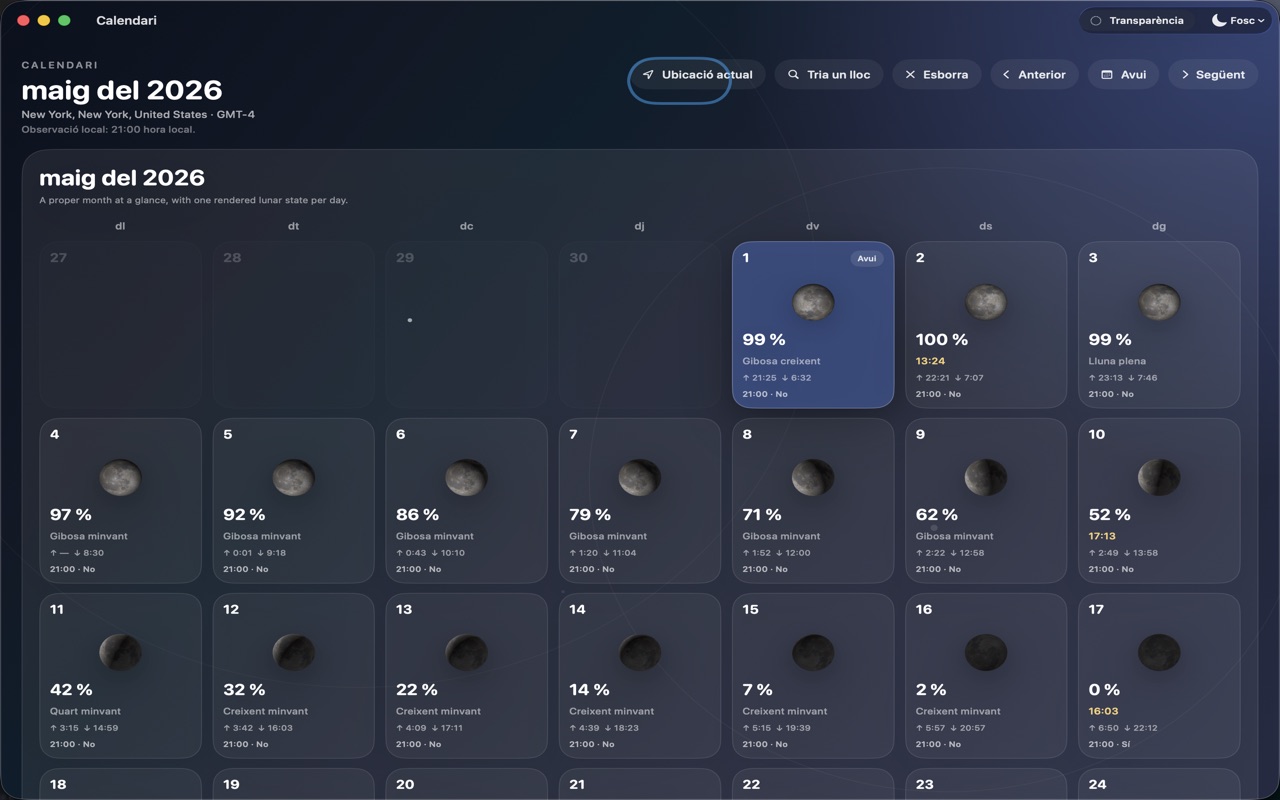Toggle the Transparència option
Viewport: 1280px width, 800px height.
pos(1137,20)
